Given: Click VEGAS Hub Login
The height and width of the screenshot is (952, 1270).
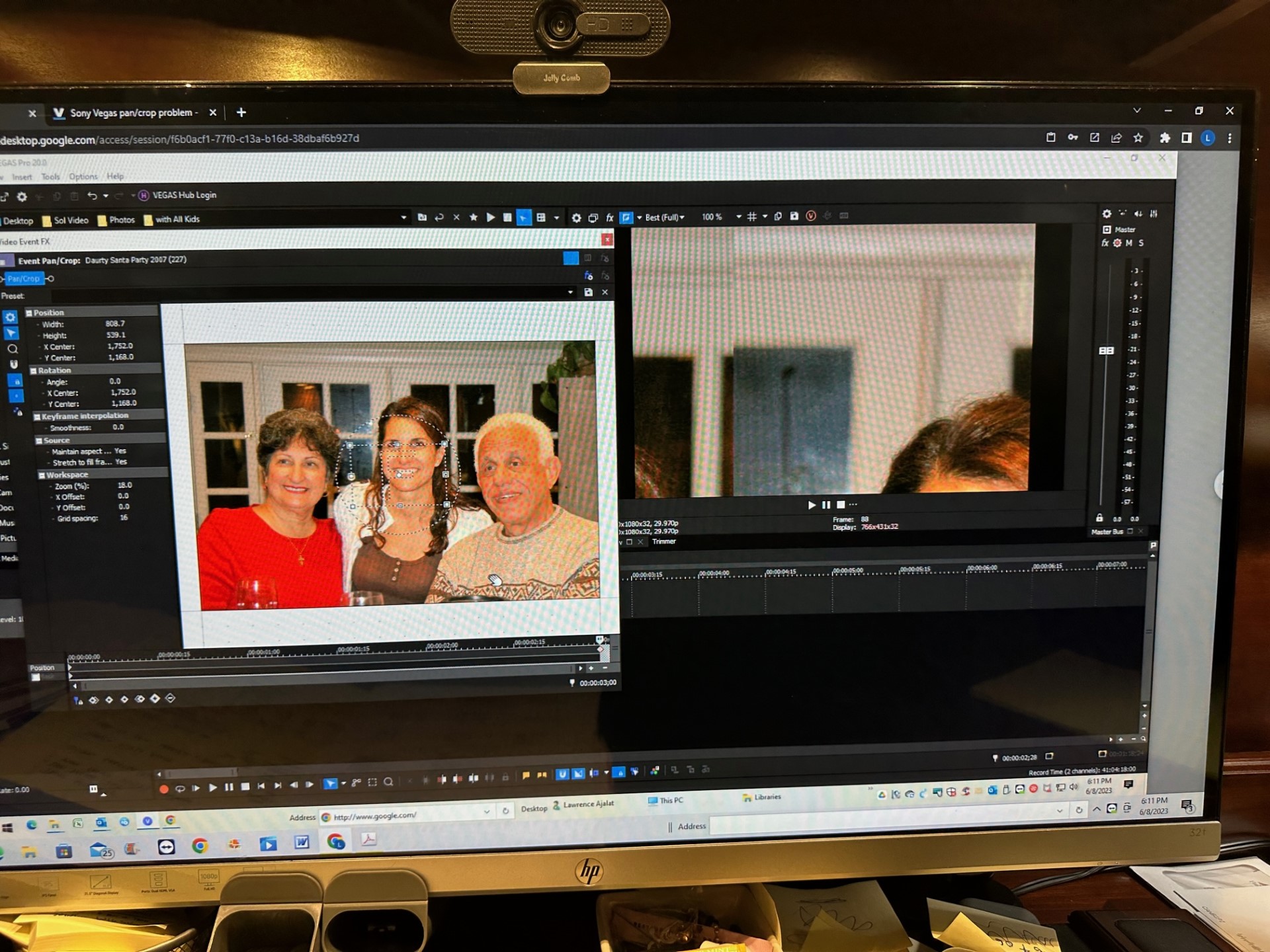Looking at the screenshot, I should pos(184,195).
